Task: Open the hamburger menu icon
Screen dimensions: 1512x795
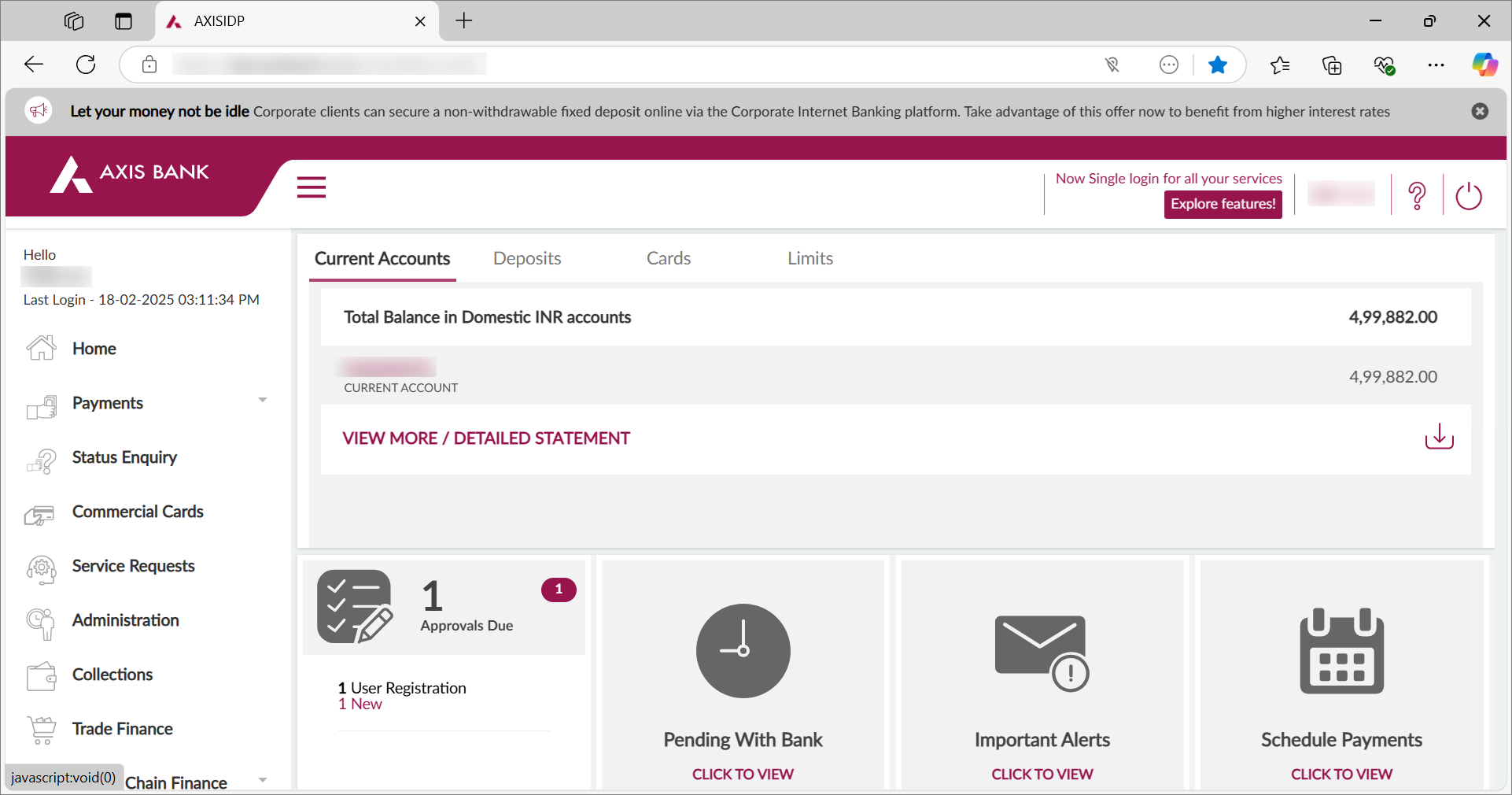Action: 312,187
